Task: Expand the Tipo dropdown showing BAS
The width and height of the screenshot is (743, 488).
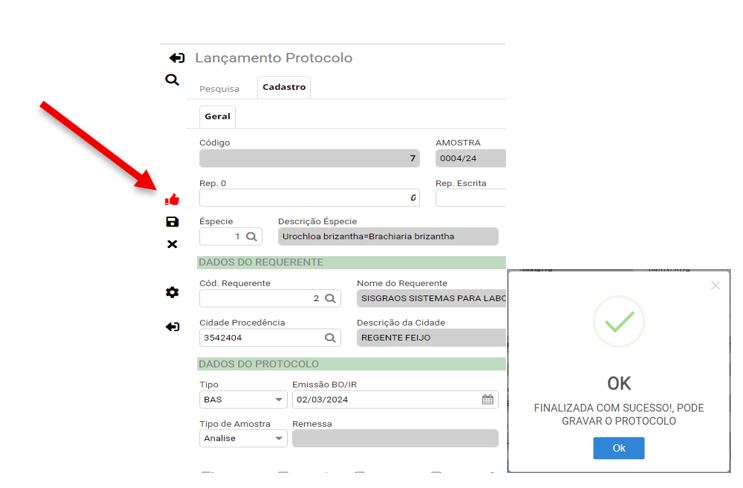Action: click(279, 400)
